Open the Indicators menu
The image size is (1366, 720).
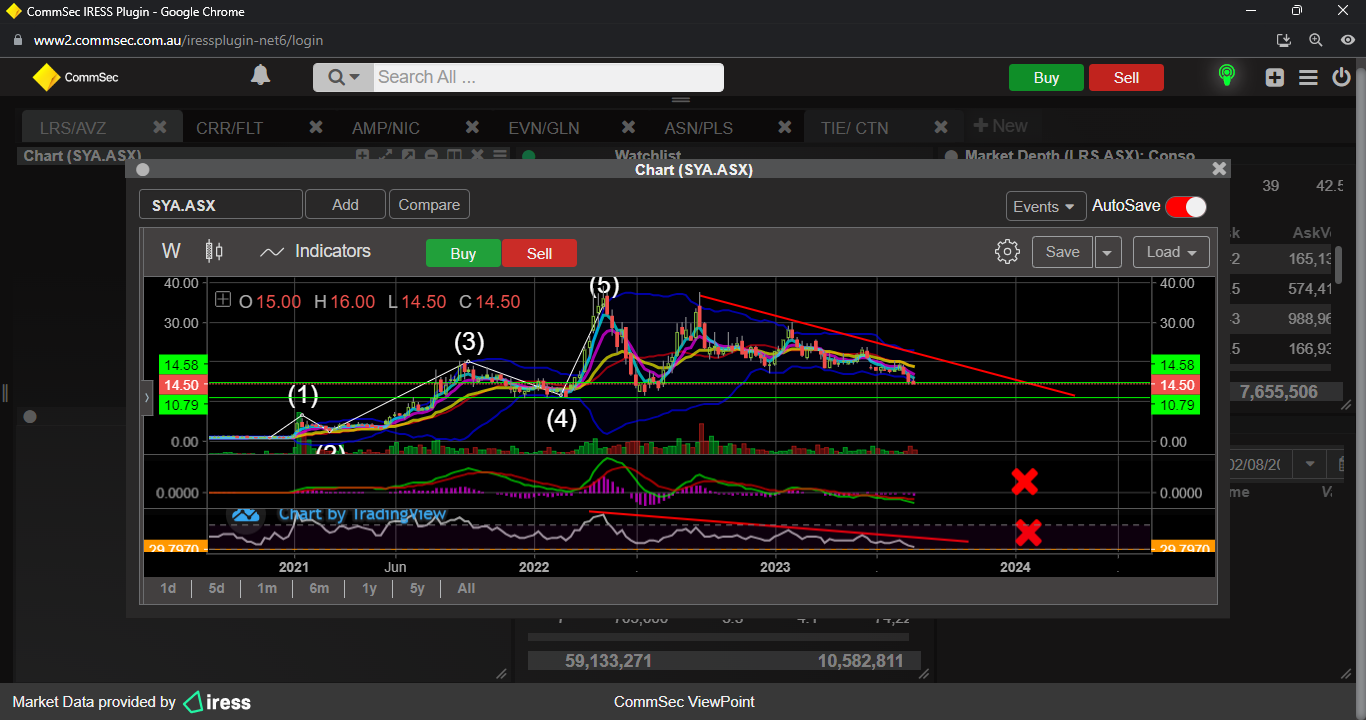(315, 252)
